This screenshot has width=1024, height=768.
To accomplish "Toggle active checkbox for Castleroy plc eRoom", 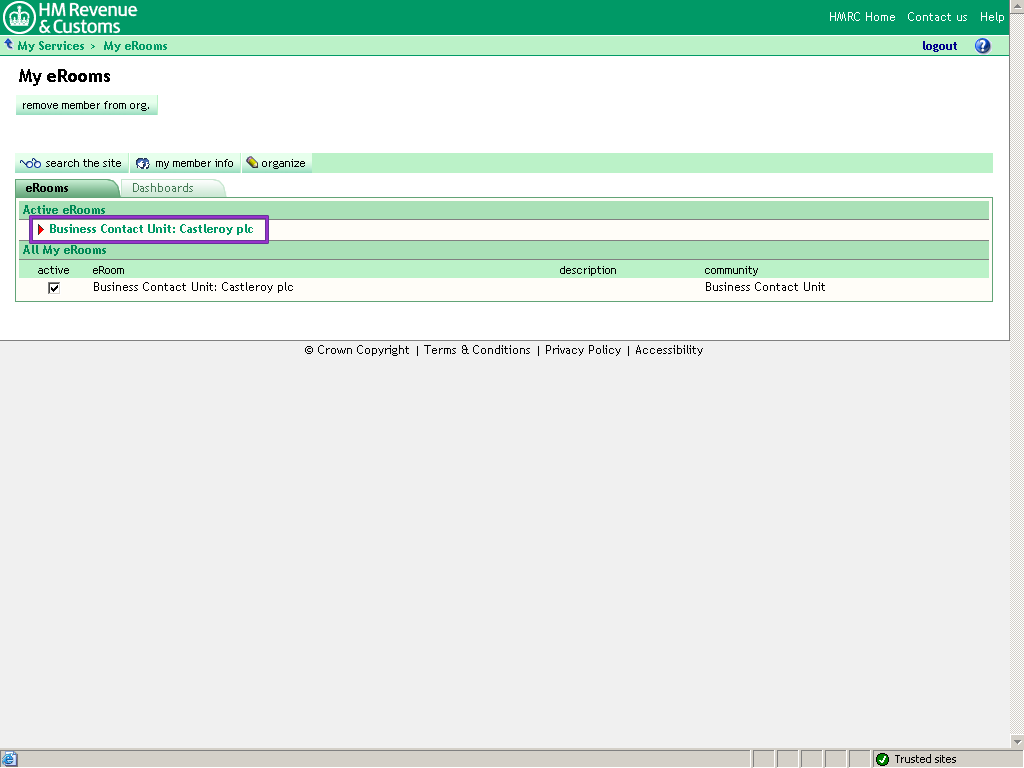I will coord(54,288).
